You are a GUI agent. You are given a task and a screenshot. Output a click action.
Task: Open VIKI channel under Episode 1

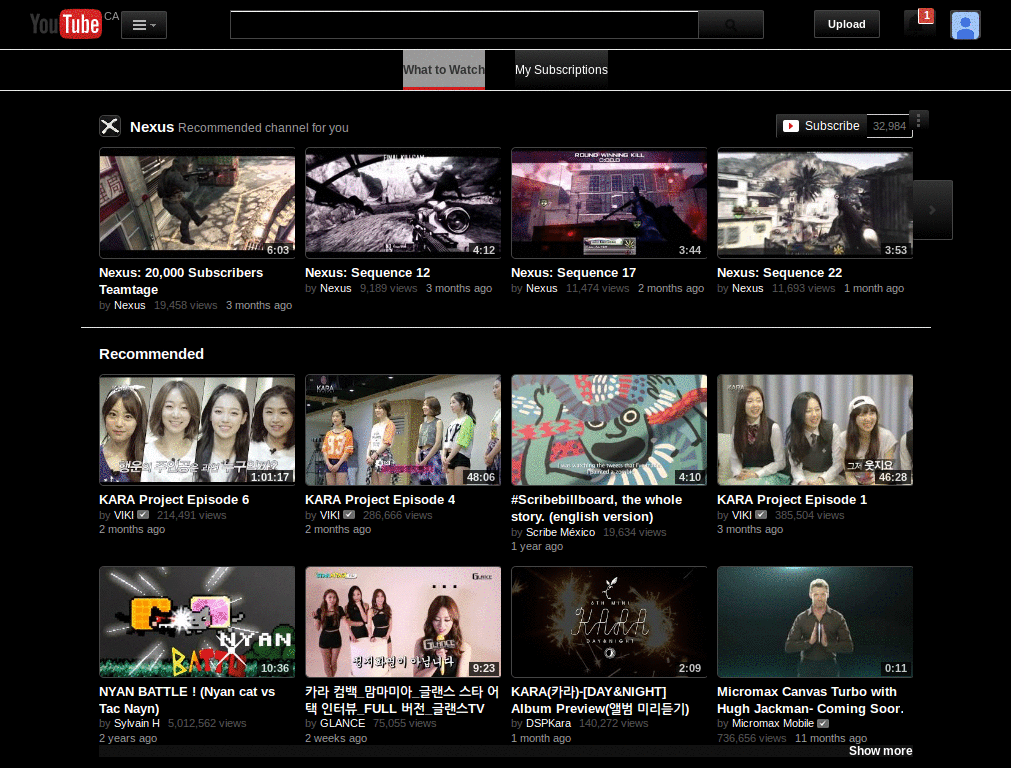click(741, 515)
